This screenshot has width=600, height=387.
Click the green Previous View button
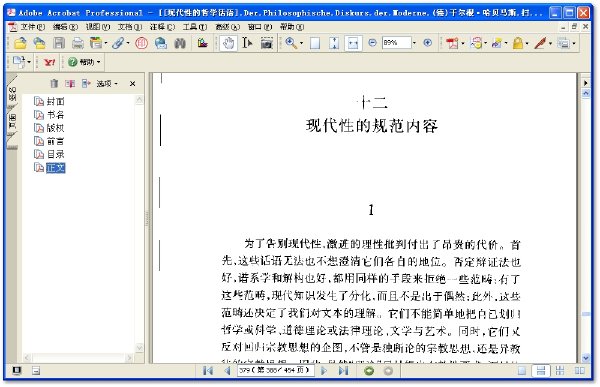[369, 371]
